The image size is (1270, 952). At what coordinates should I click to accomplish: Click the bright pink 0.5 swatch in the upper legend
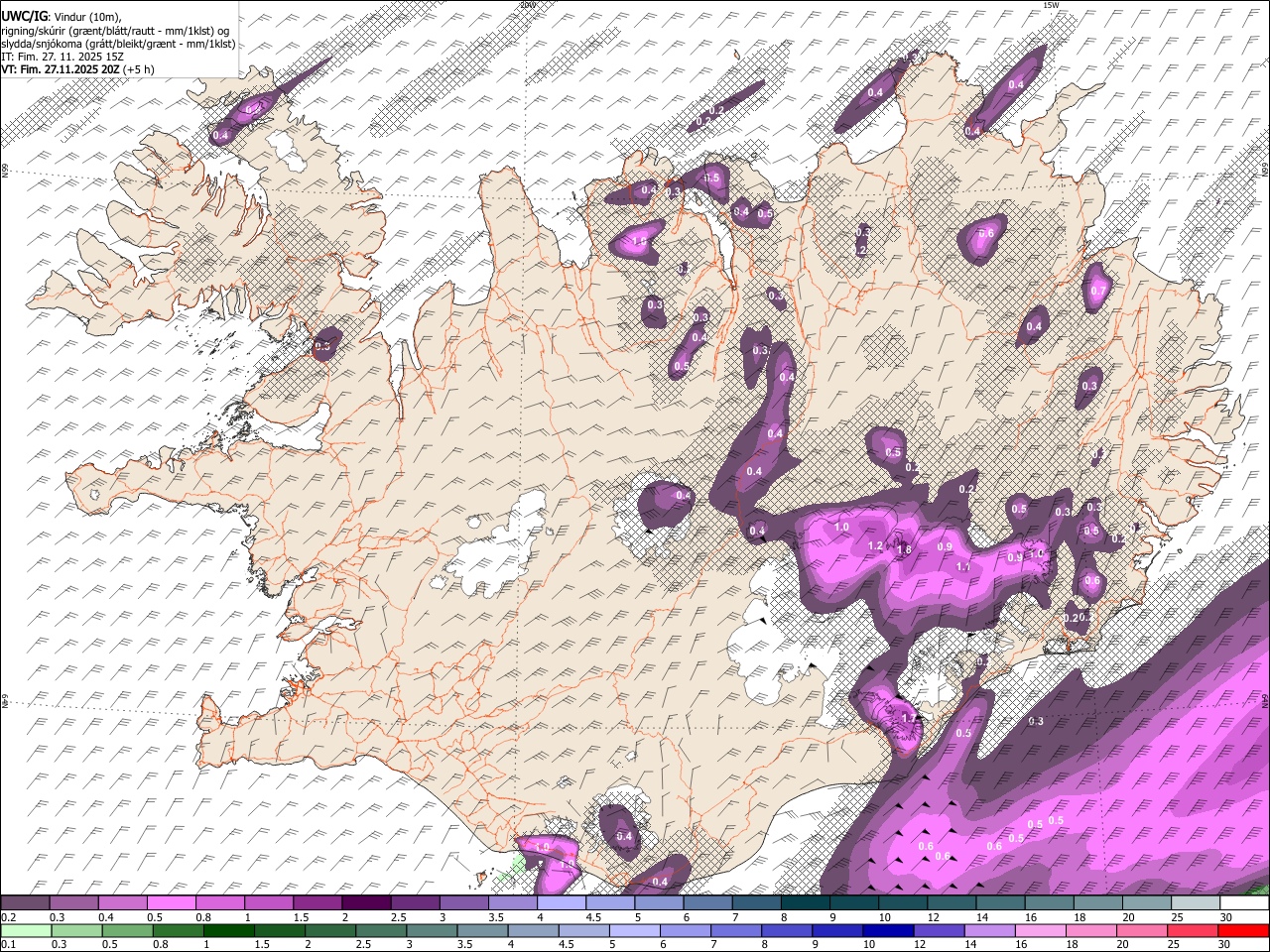(x=172, y=902)
